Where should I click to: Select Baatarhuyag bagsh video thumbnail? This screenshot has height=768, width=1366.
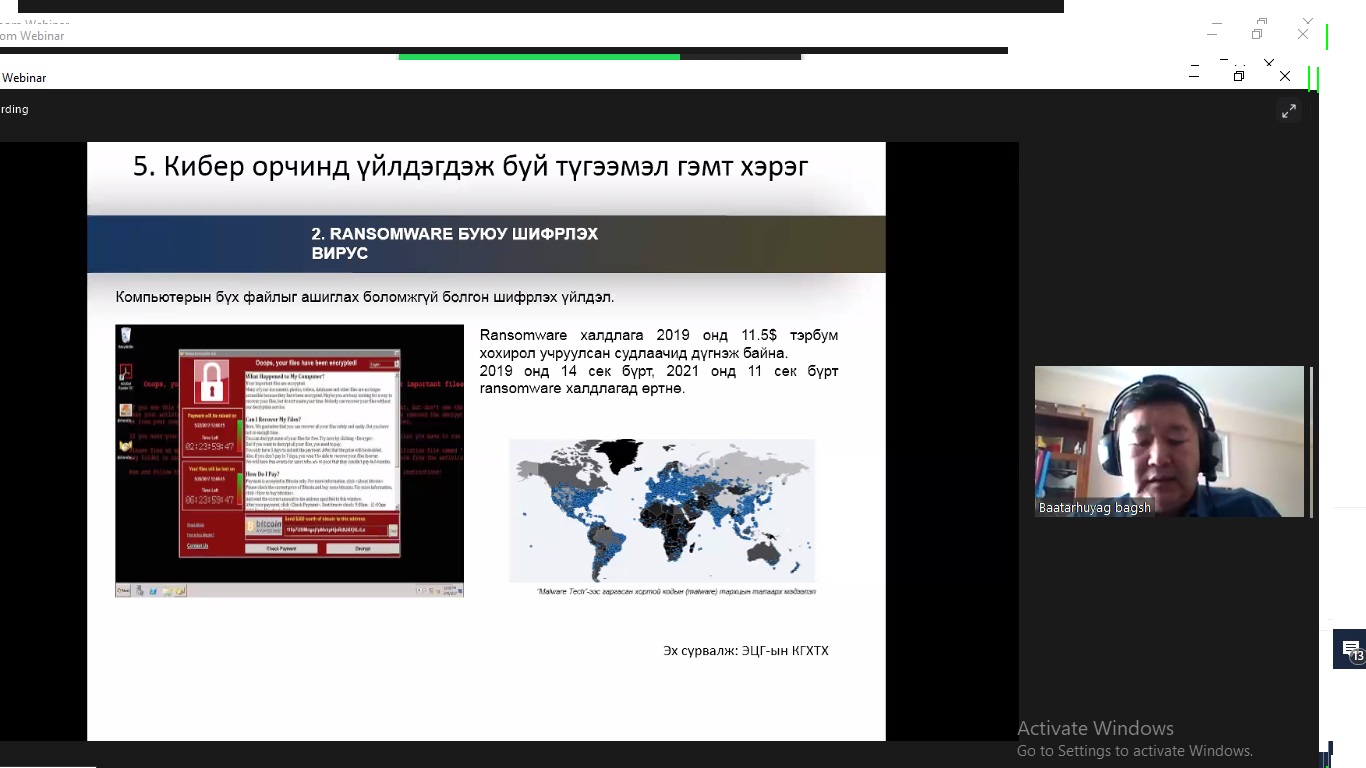pyautogui.click(x=1169, y=441)
